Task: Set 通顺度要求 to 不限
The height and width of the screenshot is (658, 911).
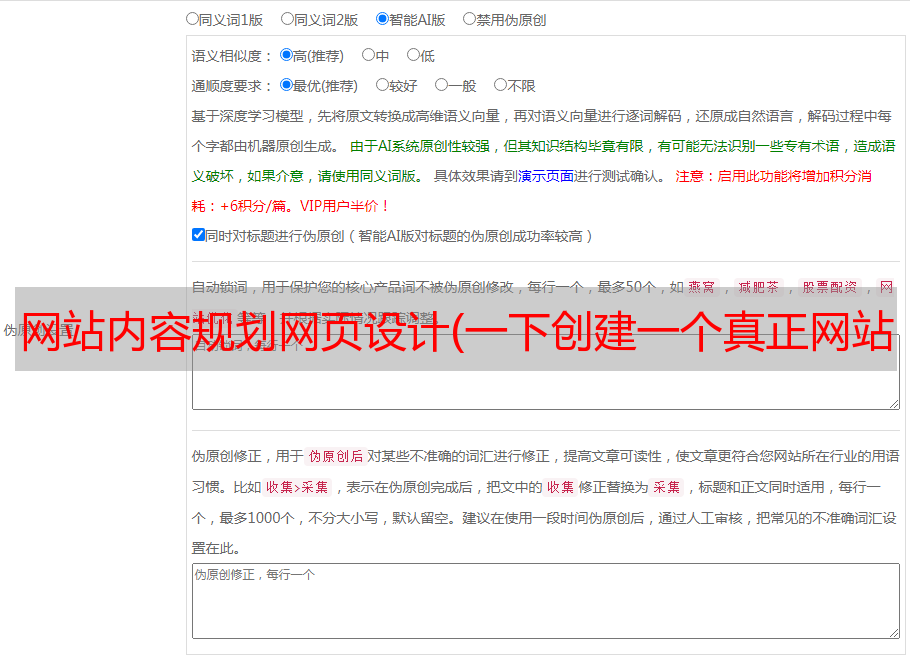Action: tap(500, 85)
